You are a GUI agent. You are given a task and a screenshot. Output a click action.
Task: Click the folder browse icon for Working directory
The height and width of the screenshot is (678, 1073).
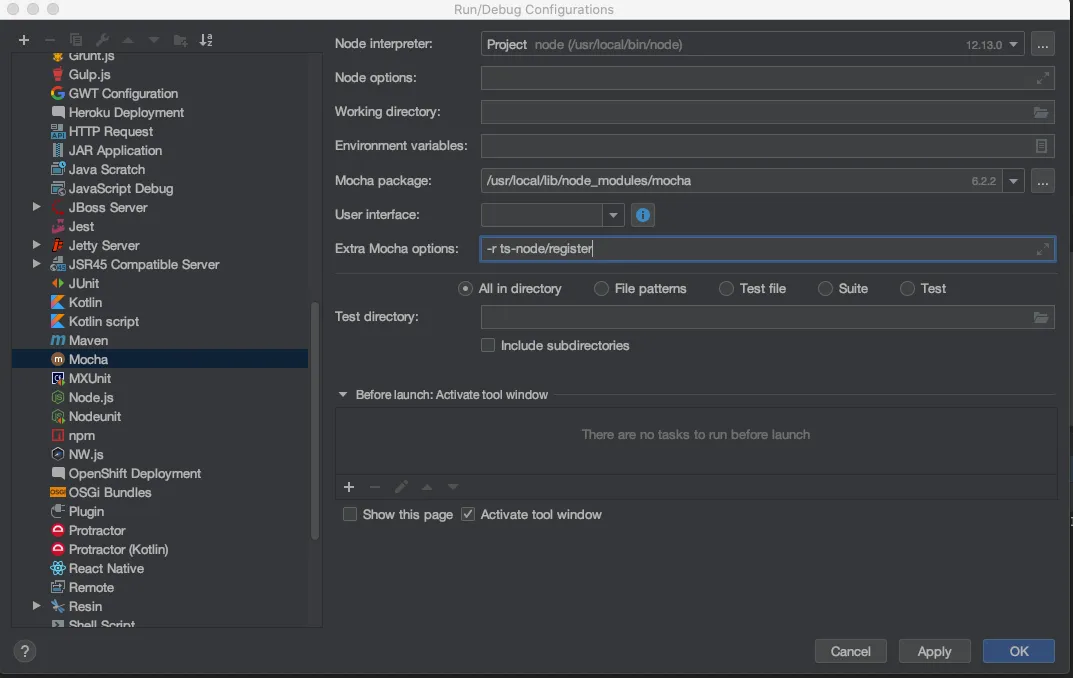tap(1041, 112)
